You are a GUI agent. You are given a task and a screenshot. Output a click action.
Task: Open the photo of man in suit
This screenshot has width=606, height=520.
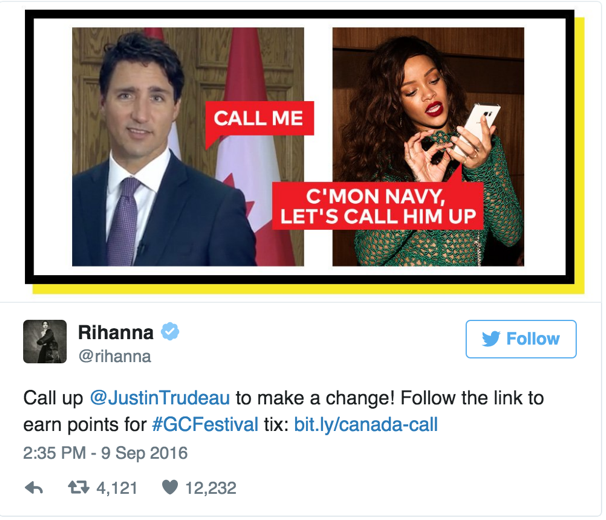pyautogui.click(x=188, y=147)
